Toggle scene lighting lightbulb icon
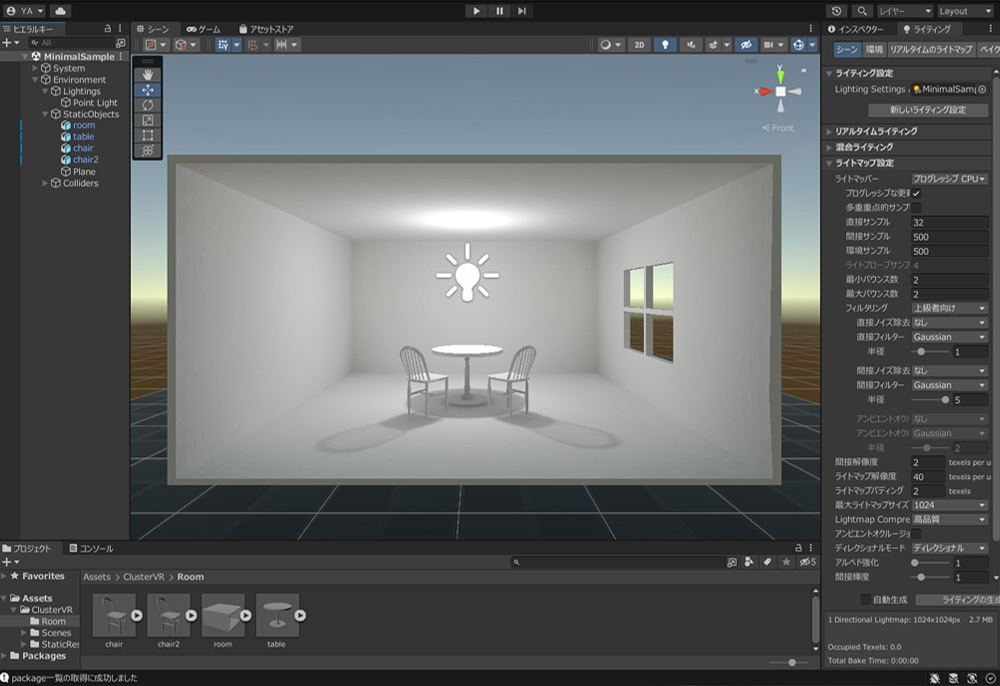 [665, 45]
